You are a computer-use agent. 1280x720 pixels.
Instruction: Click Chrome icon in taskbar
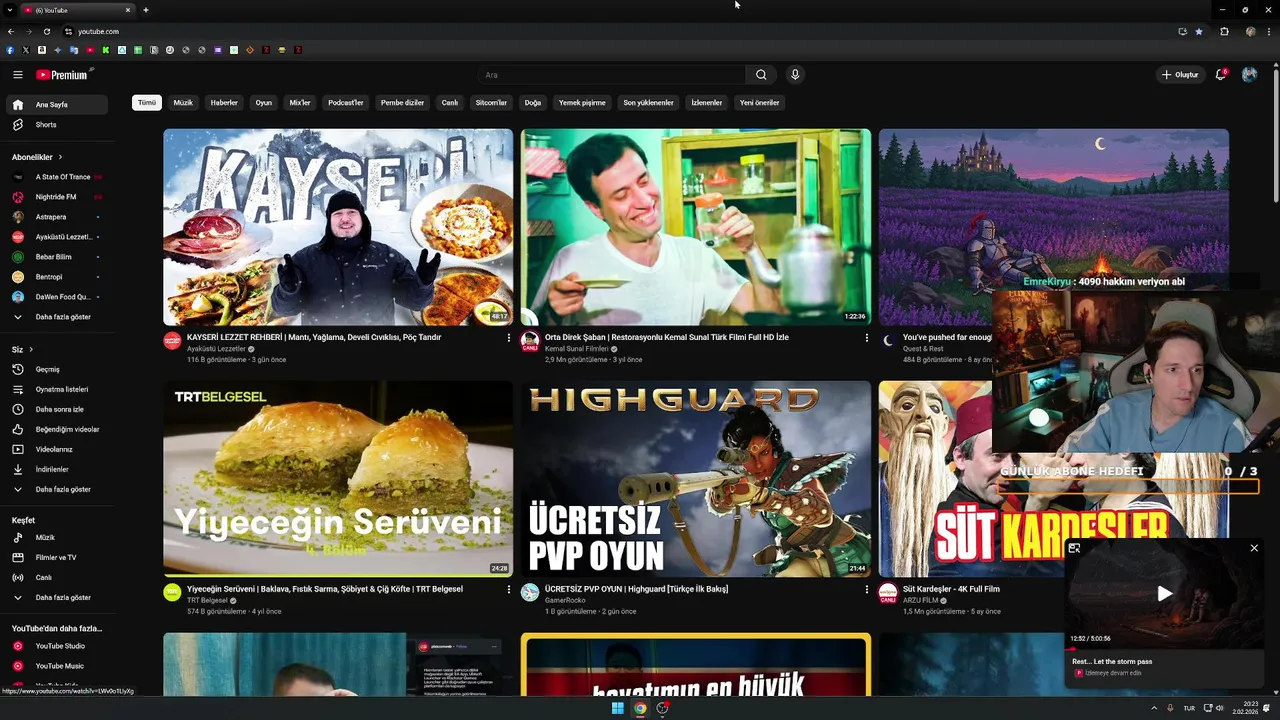pos(640,708)
